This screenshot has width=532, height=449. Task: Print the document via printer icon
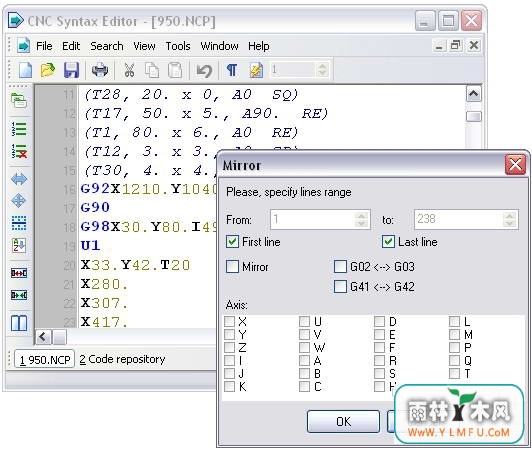click(x=100, y=70)
